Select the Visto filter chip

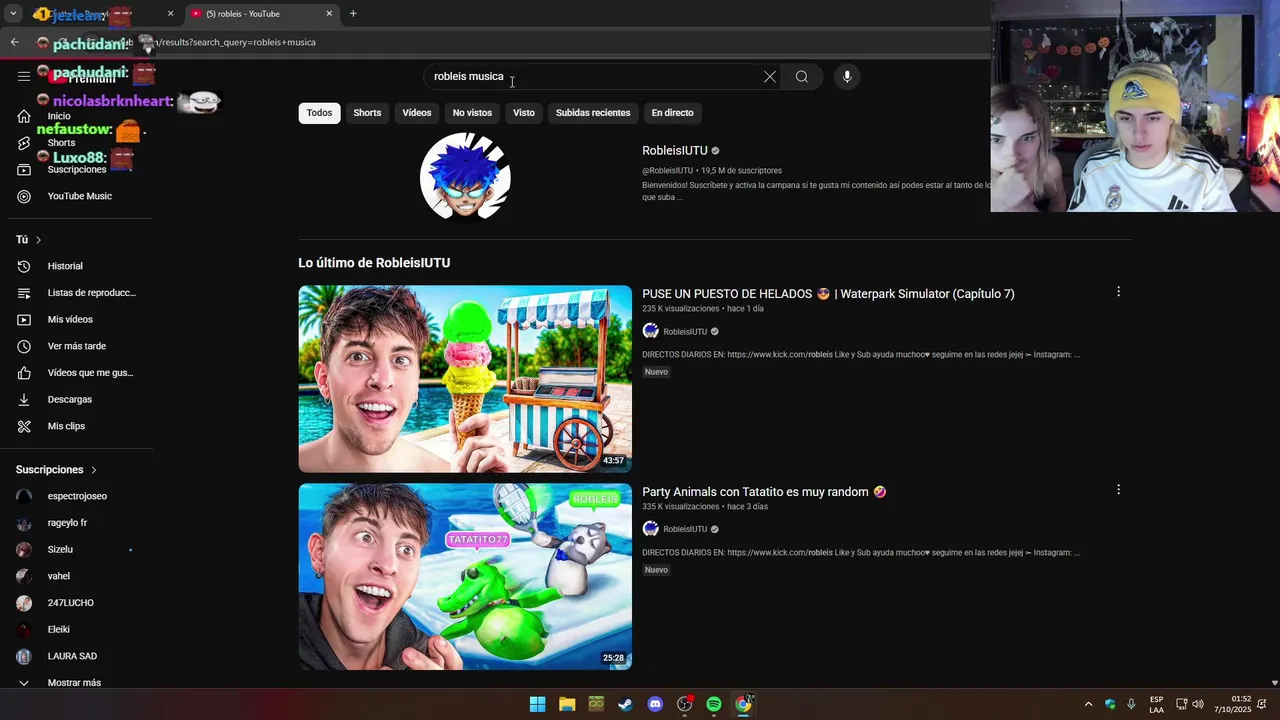tap(524, 113)
